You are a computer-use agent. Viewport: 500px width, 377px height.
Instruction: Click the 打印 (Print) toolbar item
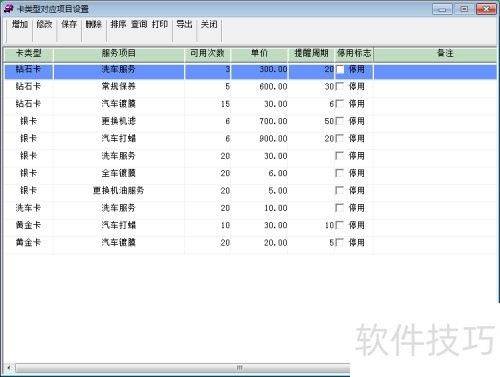[x=160, y=25]
